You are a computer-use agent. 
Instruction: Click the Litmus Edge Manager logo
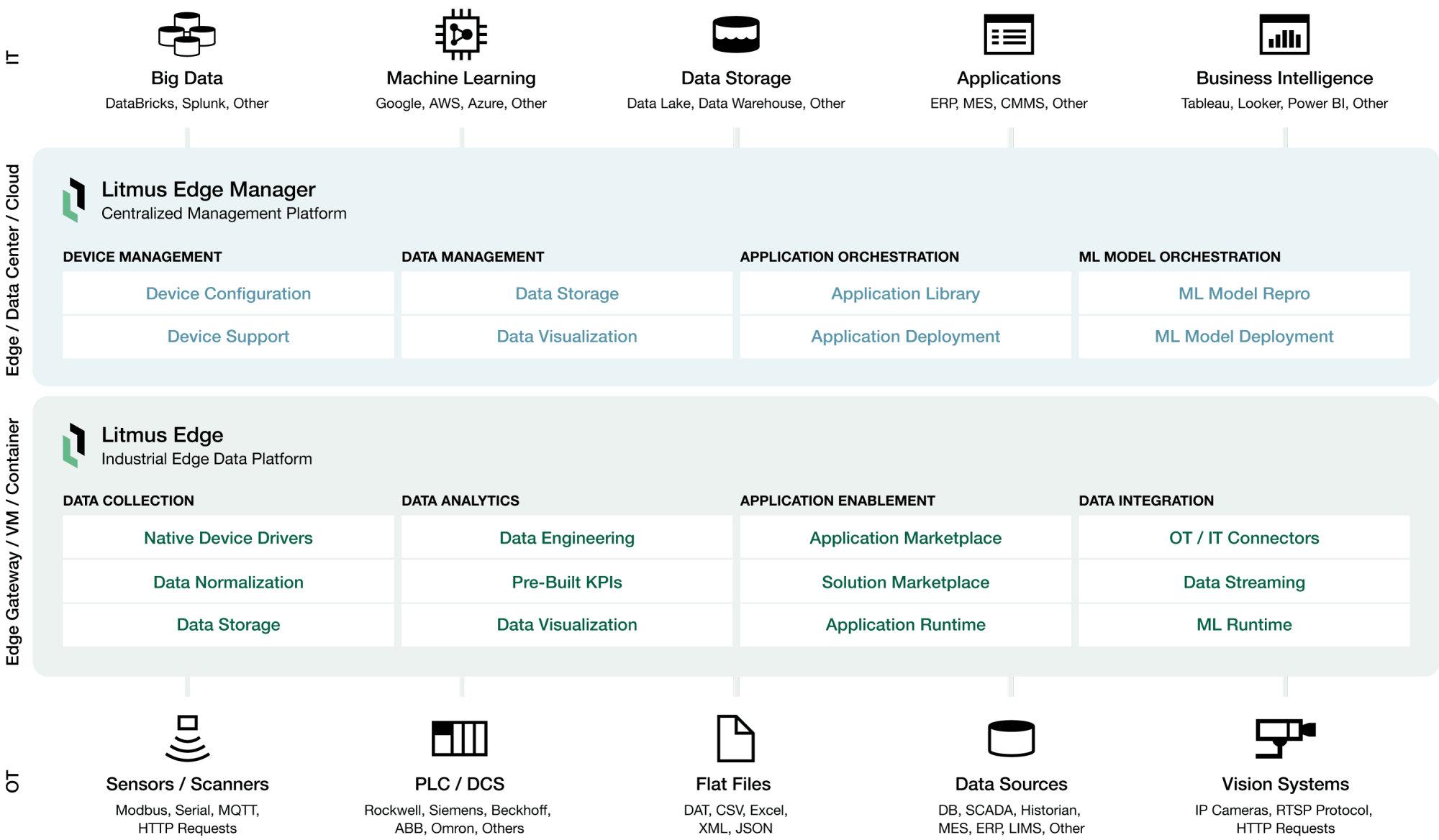tap(73, 200)
